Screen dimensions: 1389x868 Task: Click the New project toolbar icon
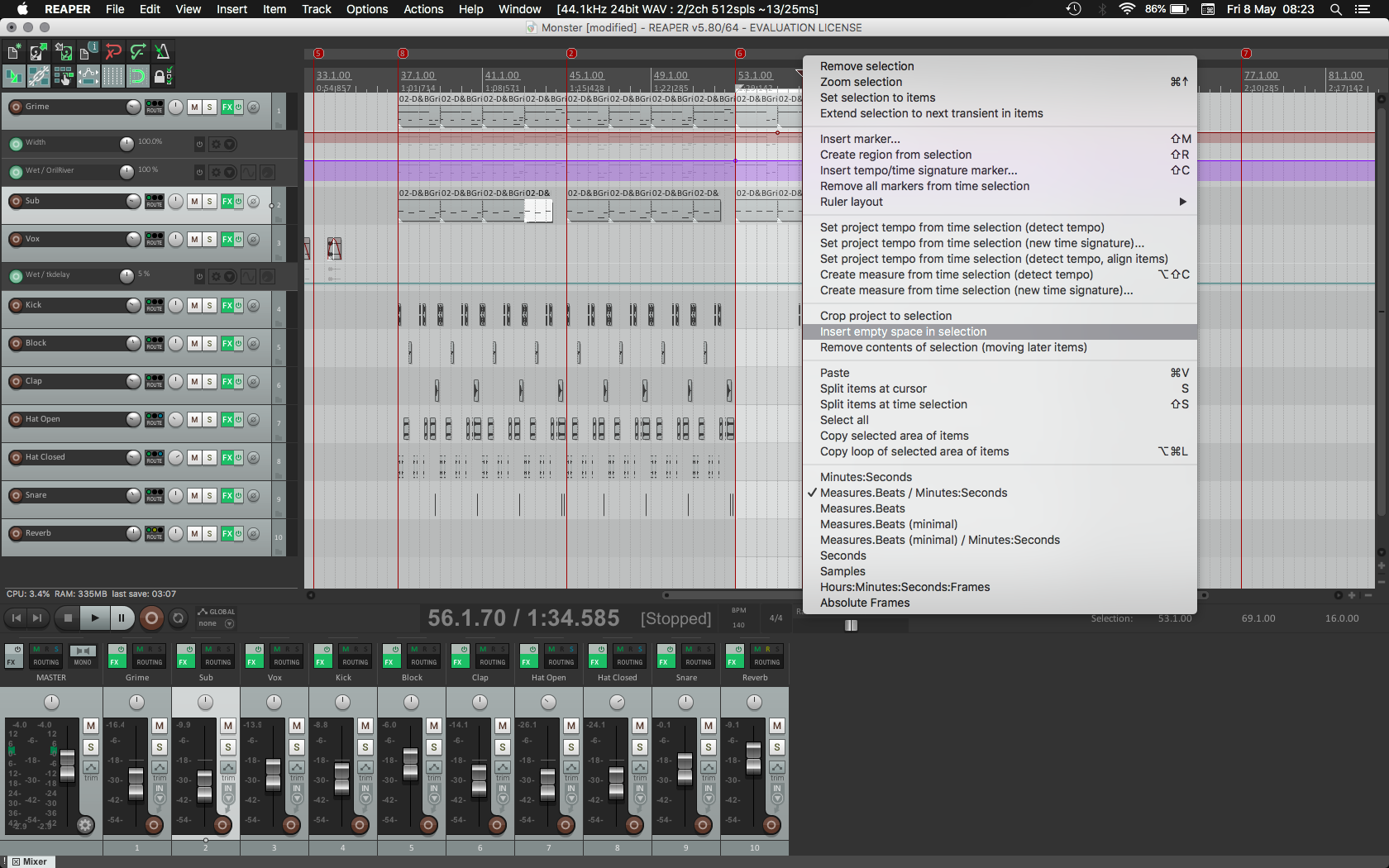14,52
